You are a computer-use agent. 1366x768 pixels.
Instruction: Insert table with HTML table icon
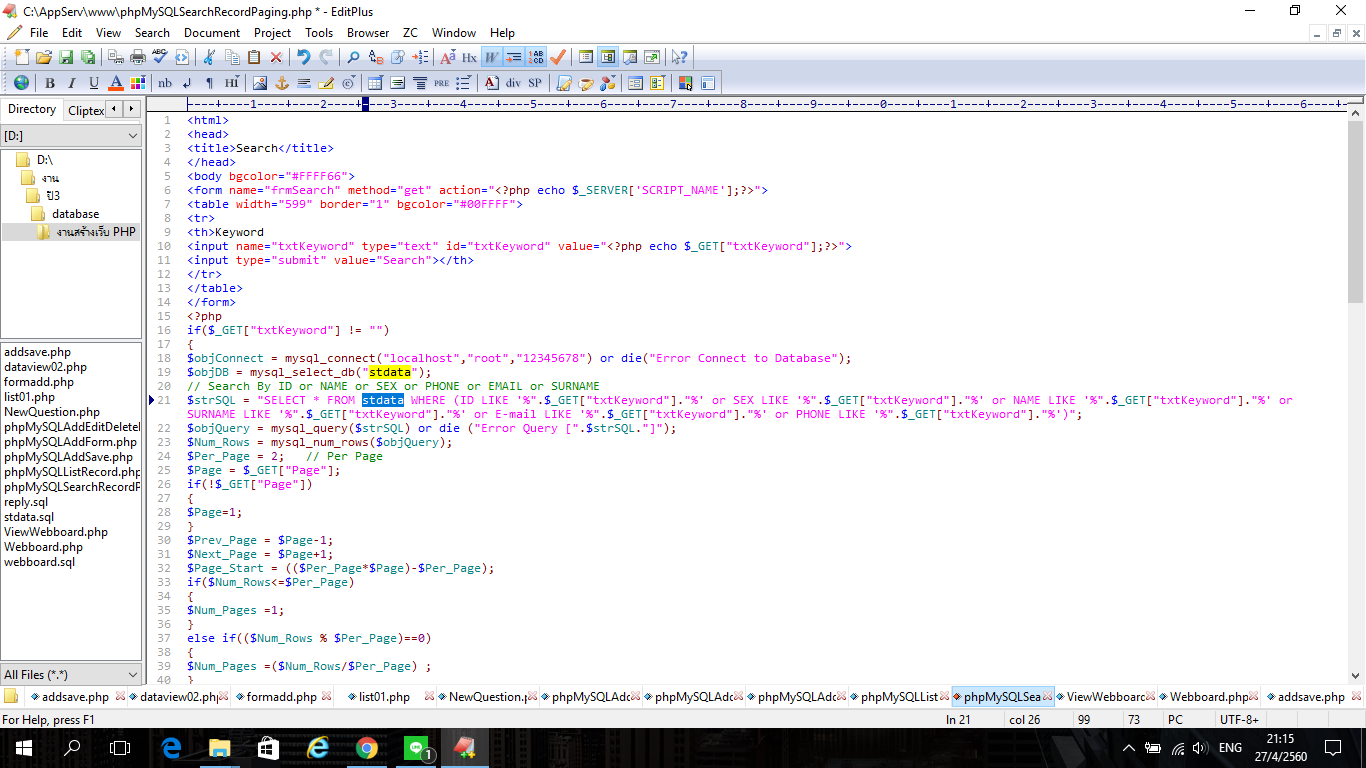pyautogui.click(x=375, y=83)
